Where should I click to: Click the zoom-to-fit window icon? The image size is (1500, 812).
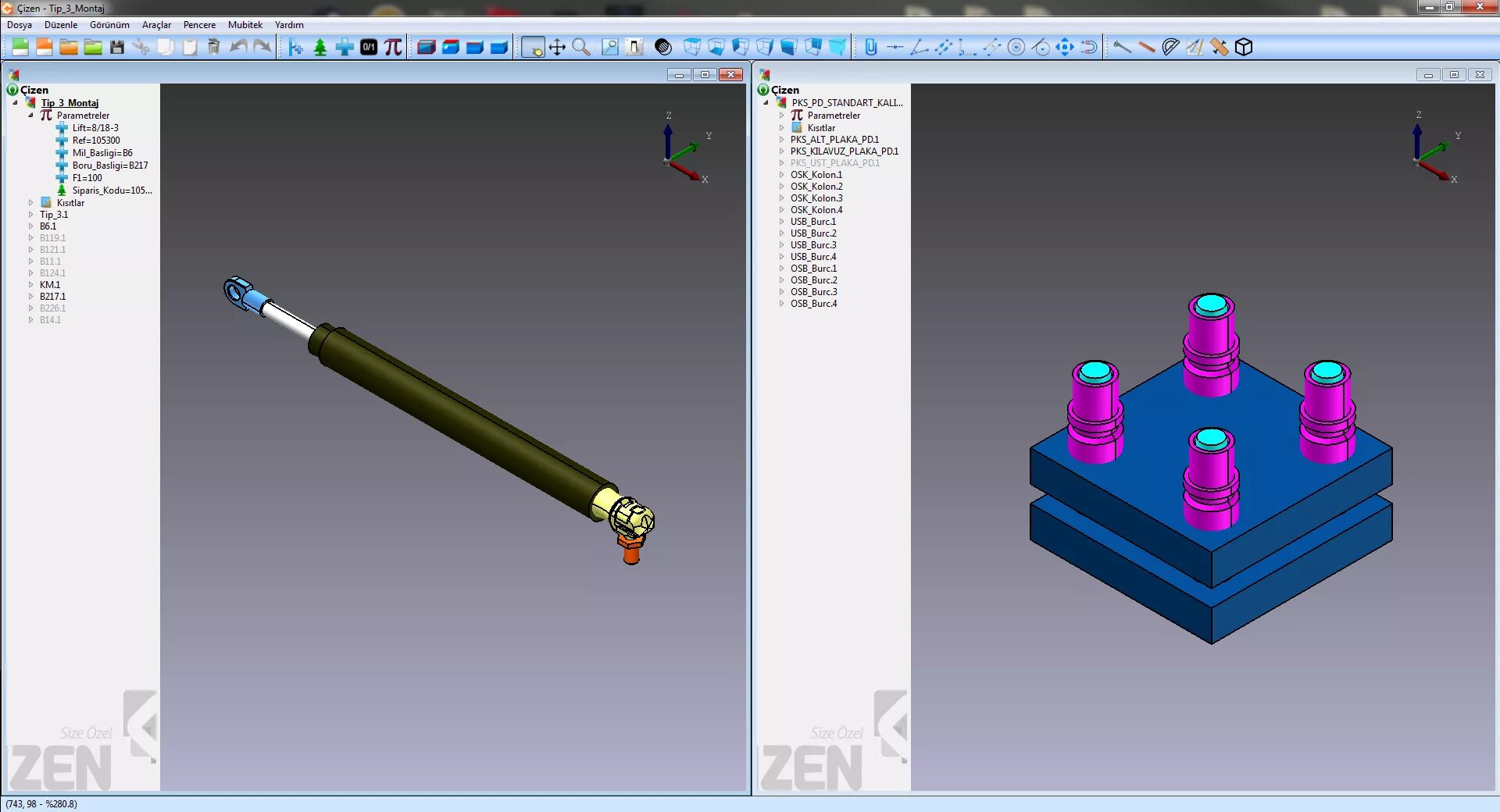(x=610, y=47)
